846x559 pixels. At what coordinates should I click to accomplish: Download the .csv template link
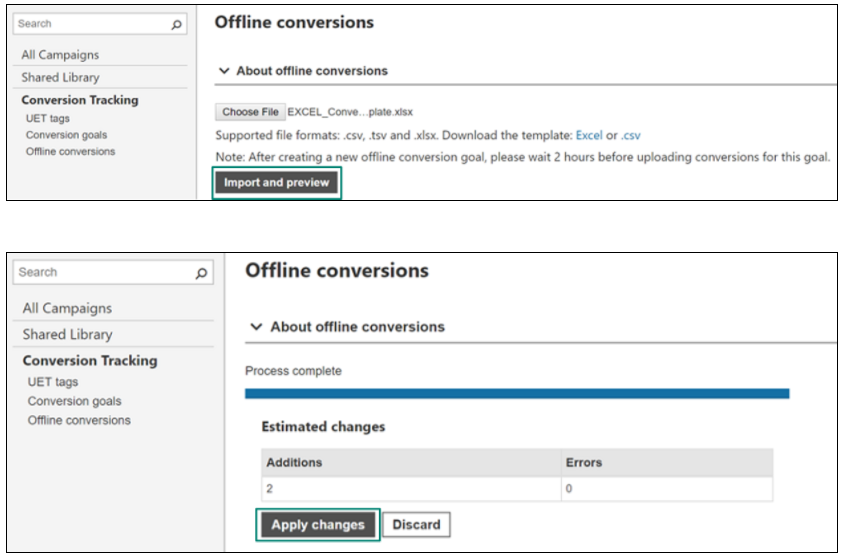(x=630, y=135)
